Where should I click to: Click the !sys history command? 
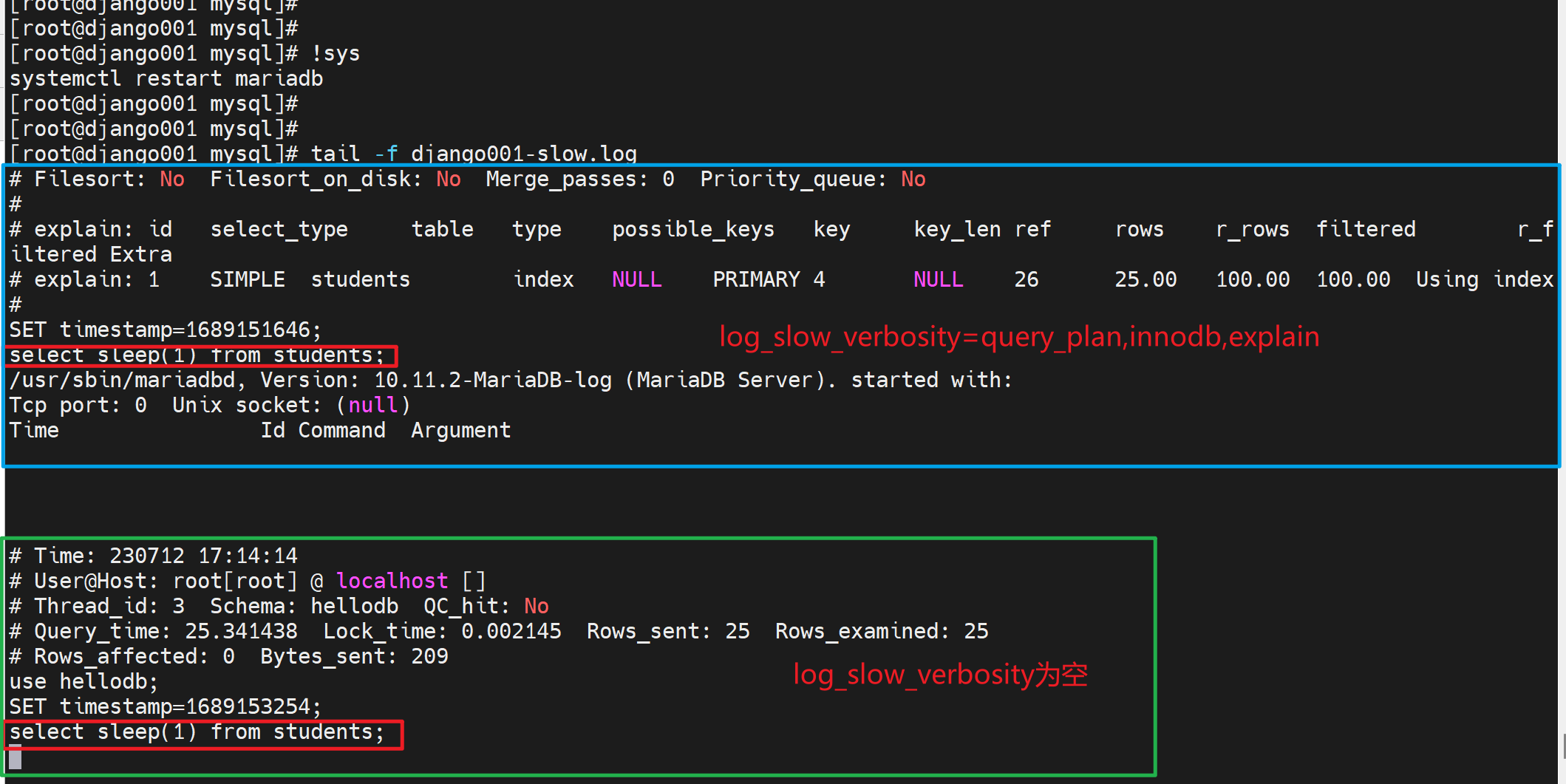tap(336, 53)
